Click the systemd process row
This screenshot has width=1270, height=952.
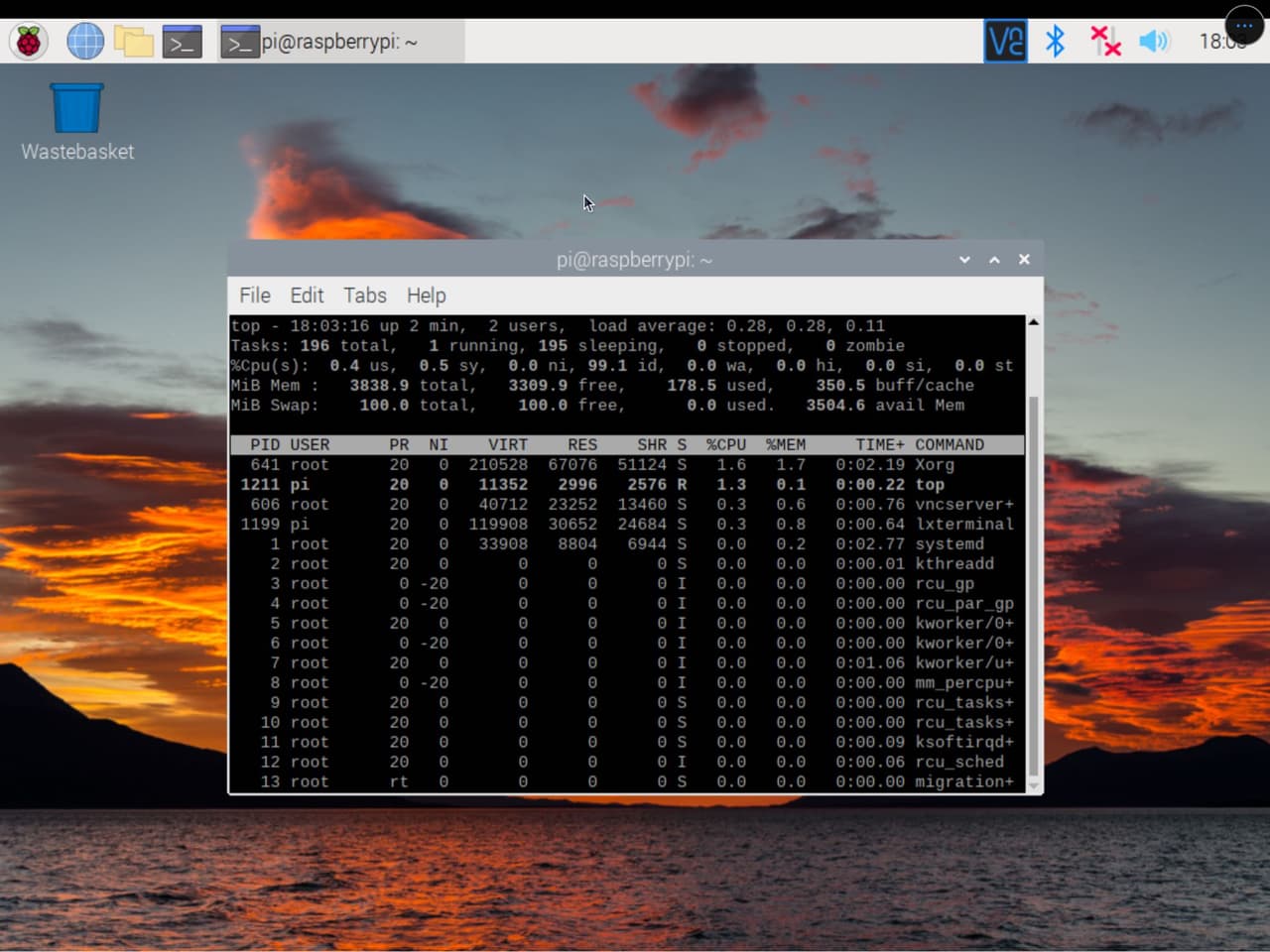[627, 543]
